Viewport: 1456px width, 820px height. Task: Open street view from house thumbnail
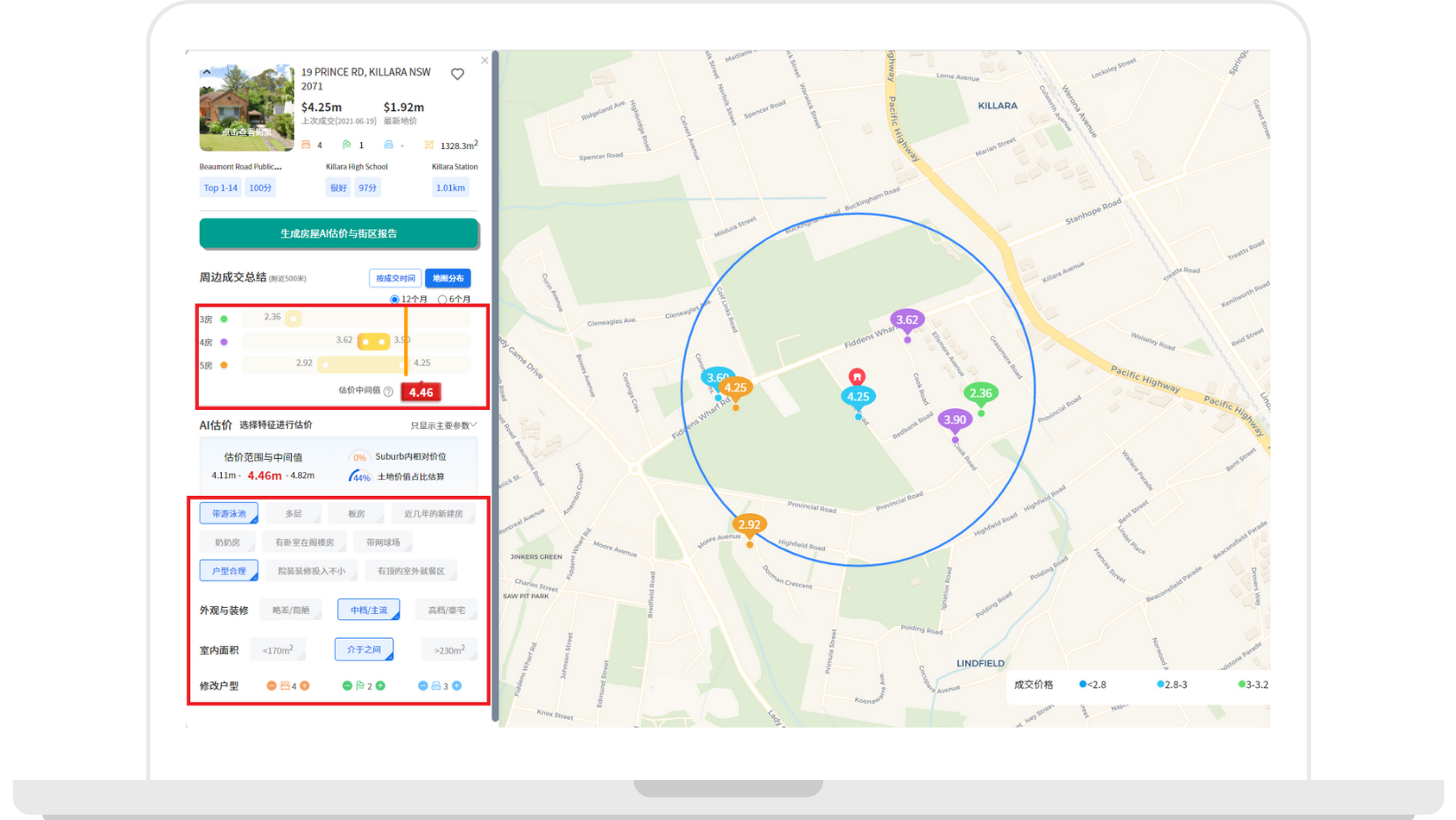[x=246, y=107]
